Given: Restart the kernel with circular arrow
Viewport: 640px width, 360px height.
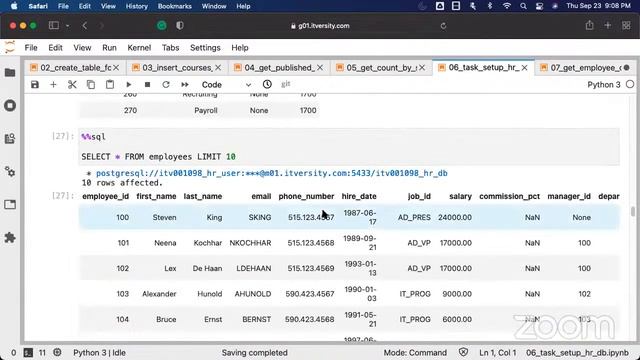Looking at the screenshot, I should (166, 84).
